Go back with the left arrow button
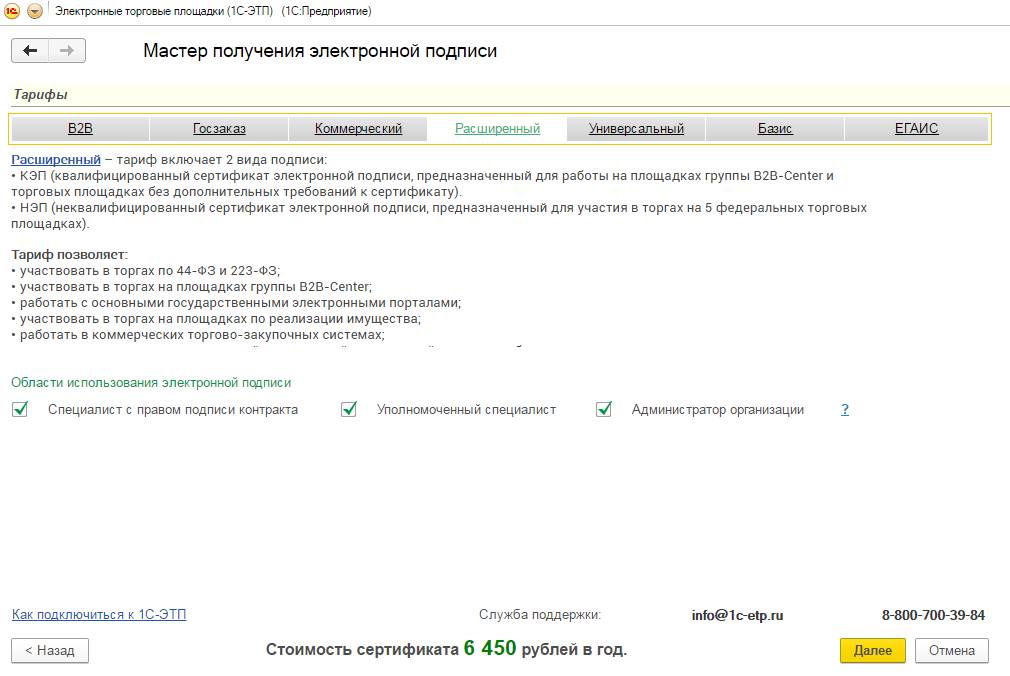 pos(30,50)
